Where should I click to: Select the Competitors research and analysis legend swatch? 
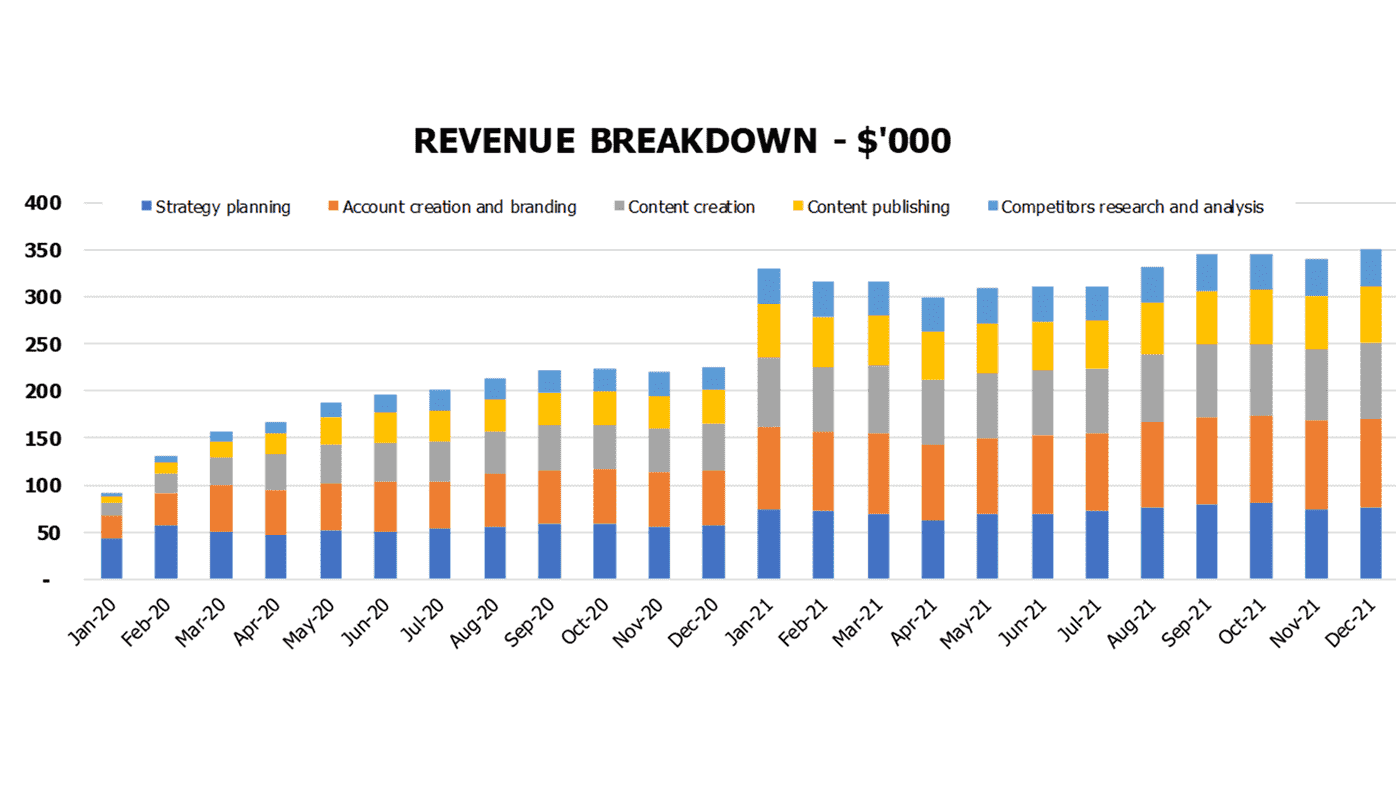tap(993, 206)
